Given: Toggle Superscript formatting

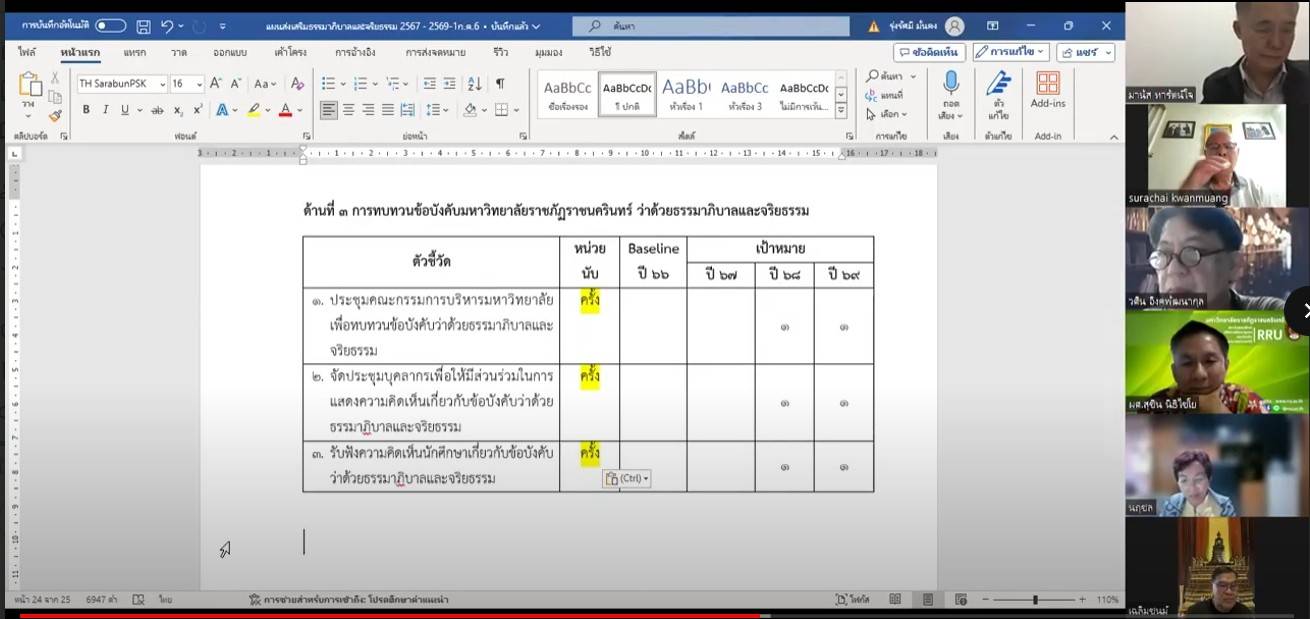Looking at the screenshot, I should pos(198,110).
